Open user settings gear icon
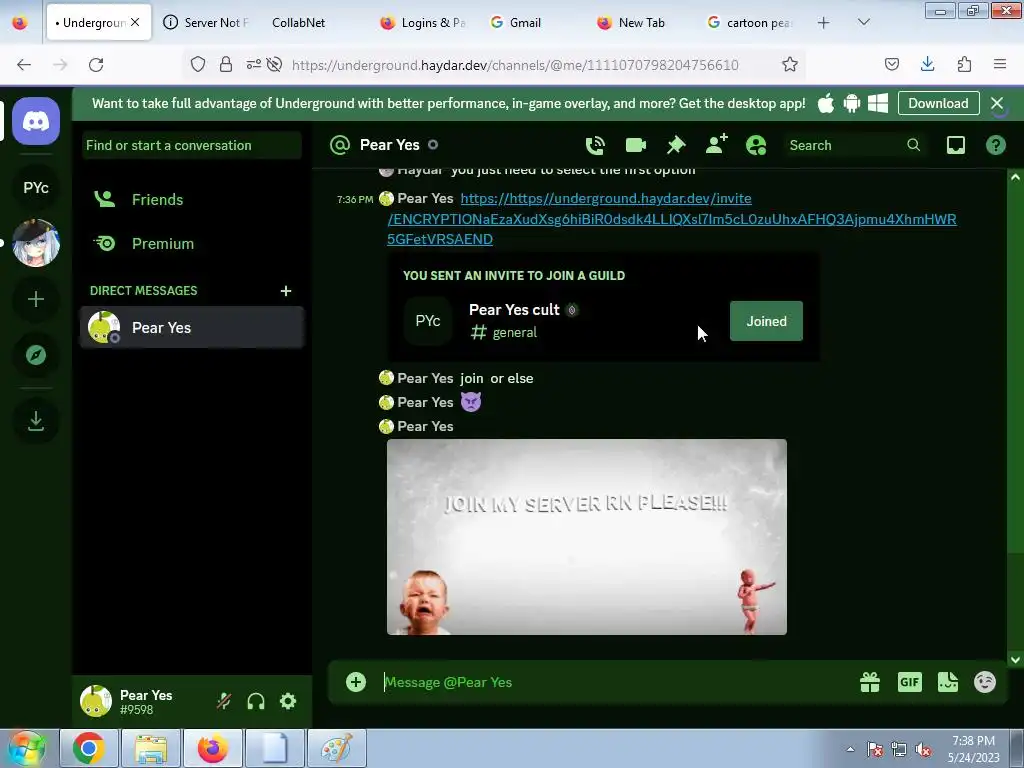The image size is (1024, 768). [x=288, y=701]
